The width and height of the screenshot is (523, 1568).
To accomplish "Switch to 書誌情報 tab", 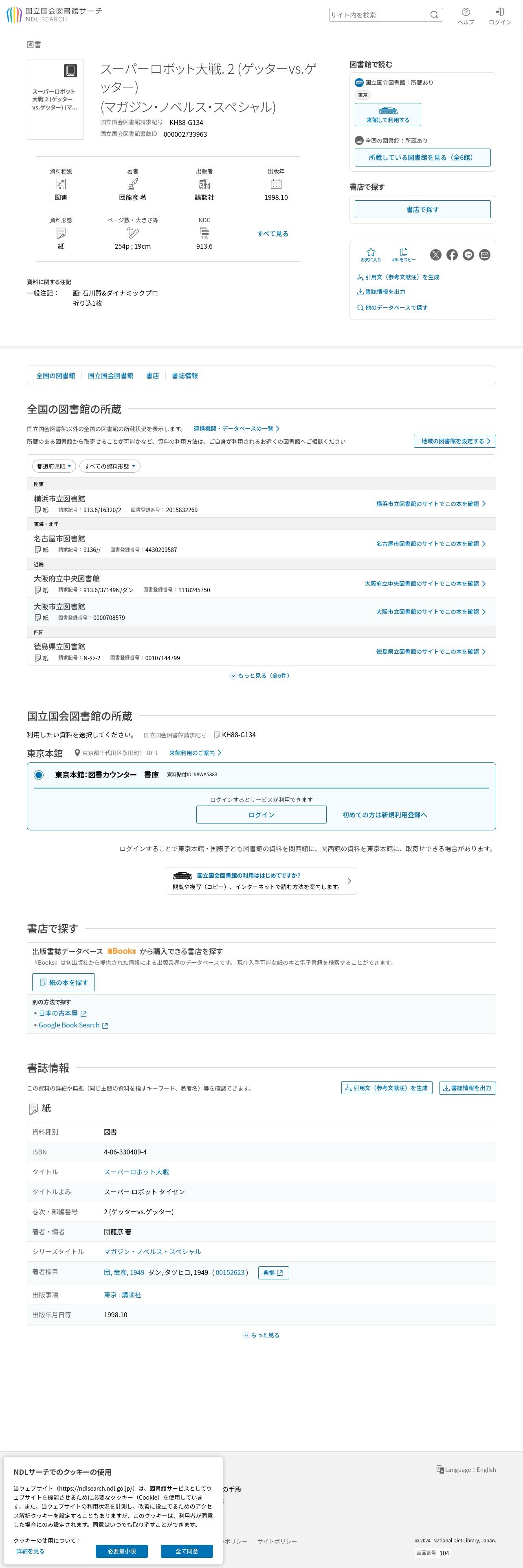I will [185, 376].
